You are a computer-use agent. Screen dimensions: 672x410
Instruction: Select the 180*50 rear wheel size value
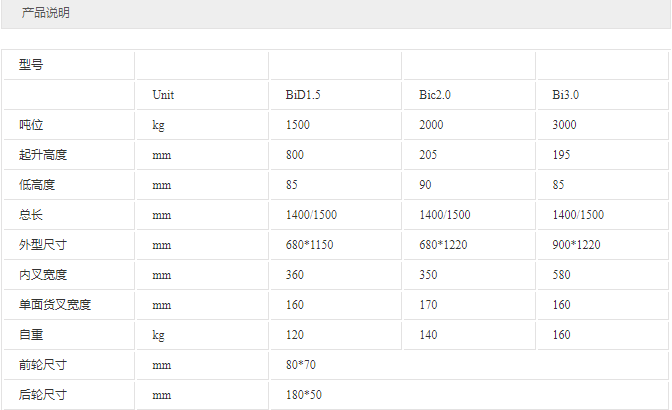(301, 395)
